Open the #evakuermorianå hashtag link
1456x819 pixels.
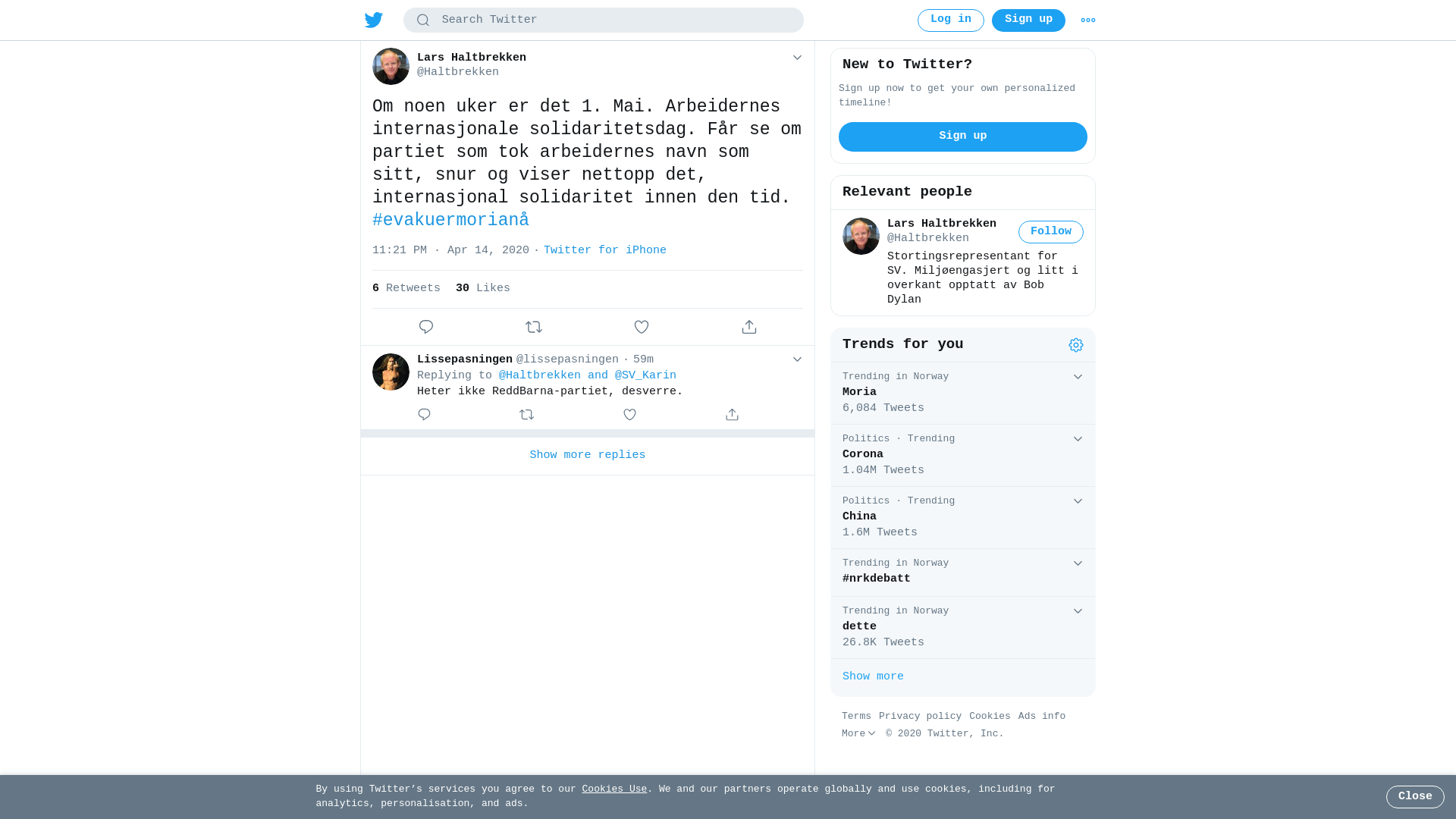click(450, 221)
